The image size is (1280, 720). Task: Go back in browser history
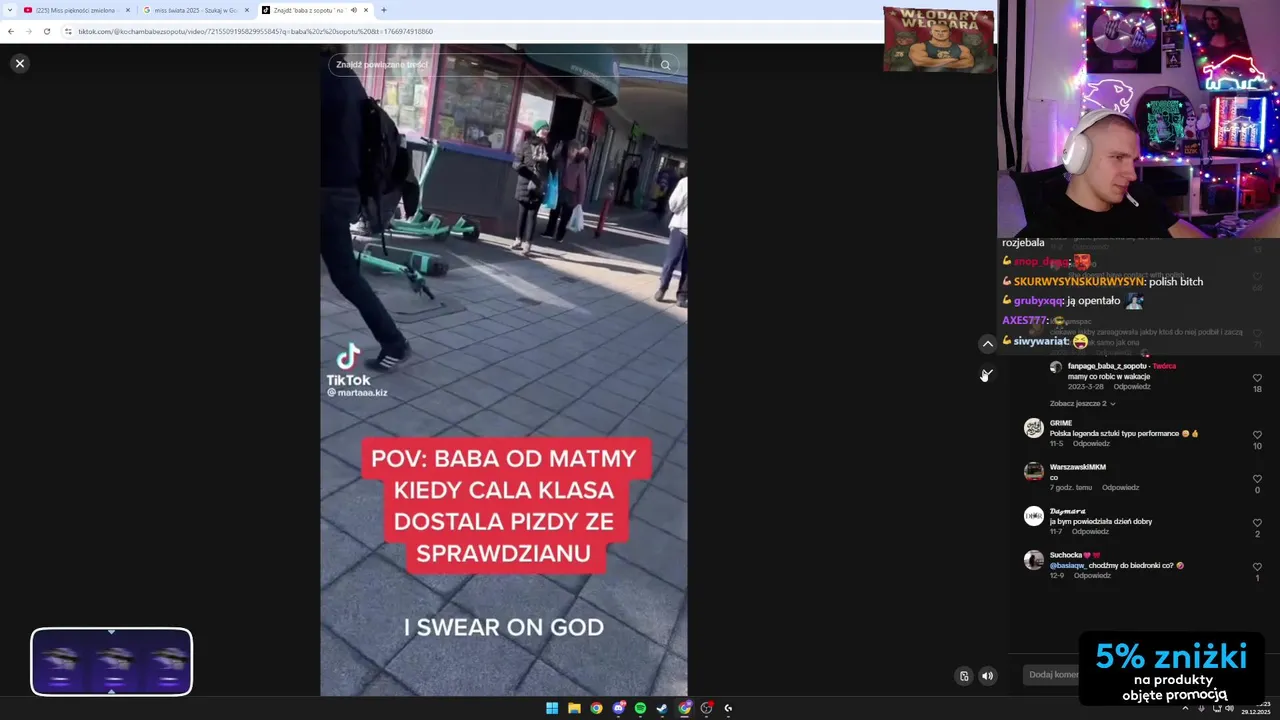11,31
